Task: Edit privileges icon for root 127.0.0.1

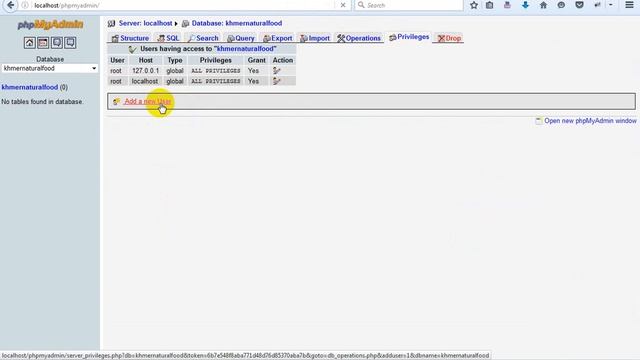Action: click(277, 71)
